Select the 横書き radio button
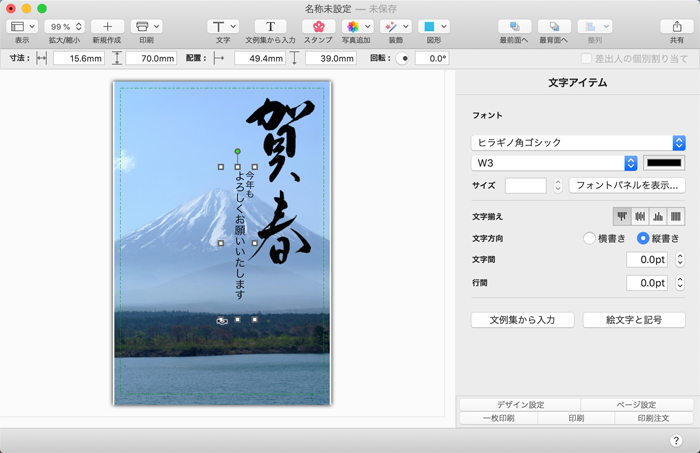The image size is (700, 453). 590,238
